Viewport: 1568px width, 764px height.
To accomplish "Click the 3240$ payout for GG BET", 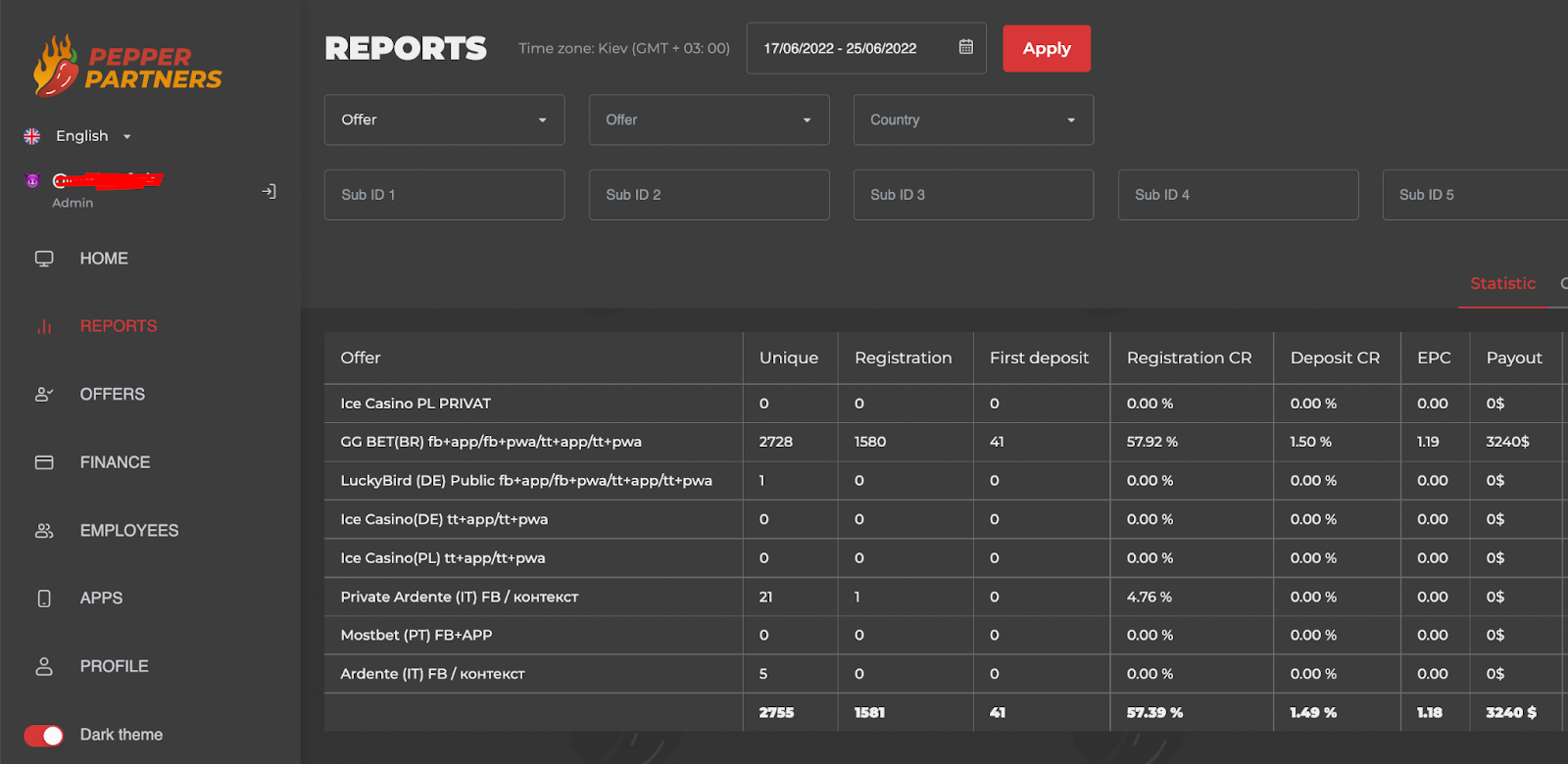I will [x=1507, y=442].
